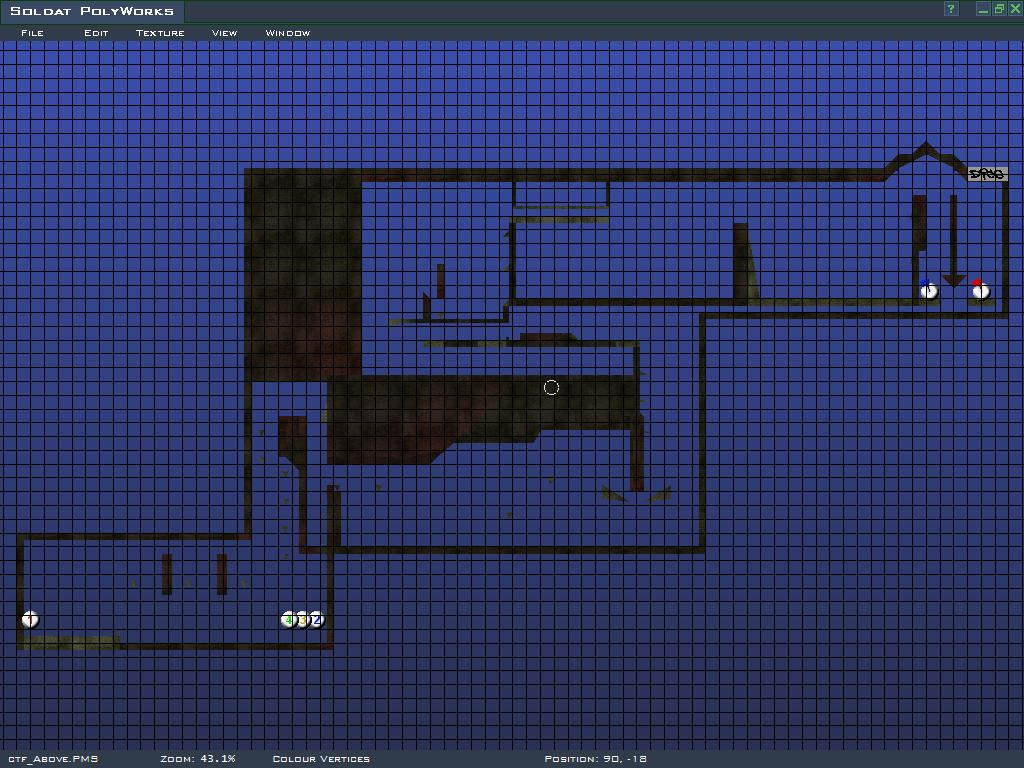Viewport: 1024px width, 768px height.
Task: Click the help question mark icon
Action: pyautogui.click(x=951, y=9)
